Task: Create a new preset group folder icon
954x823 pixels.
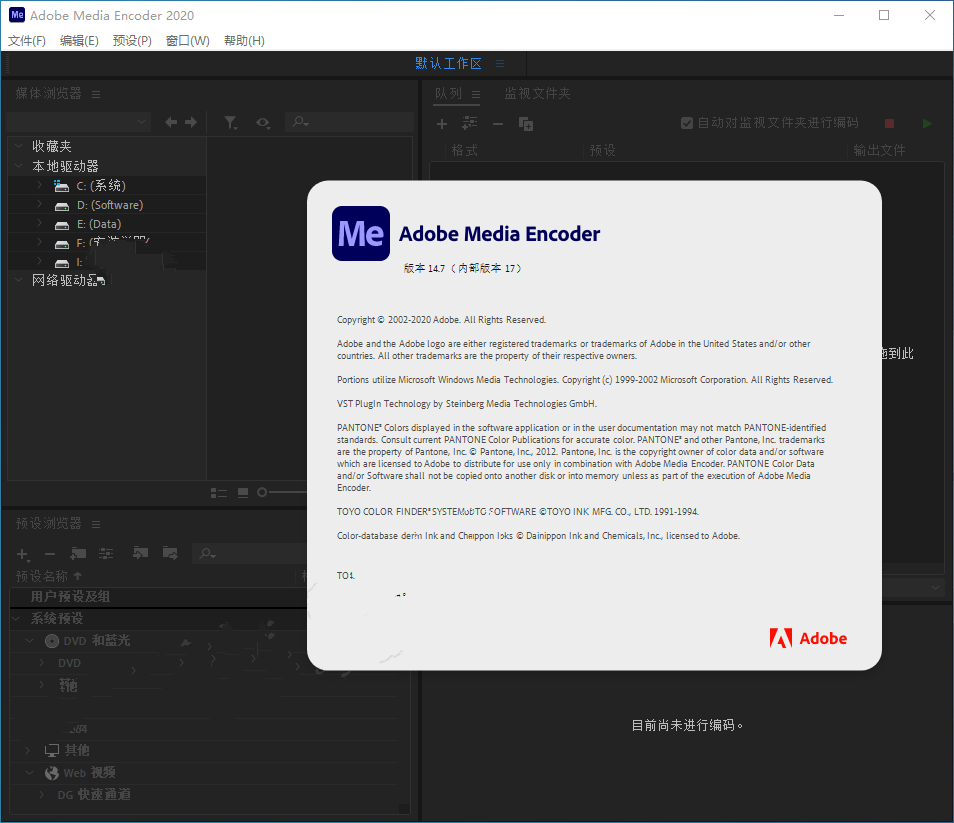Action: [x=78, y=554]
